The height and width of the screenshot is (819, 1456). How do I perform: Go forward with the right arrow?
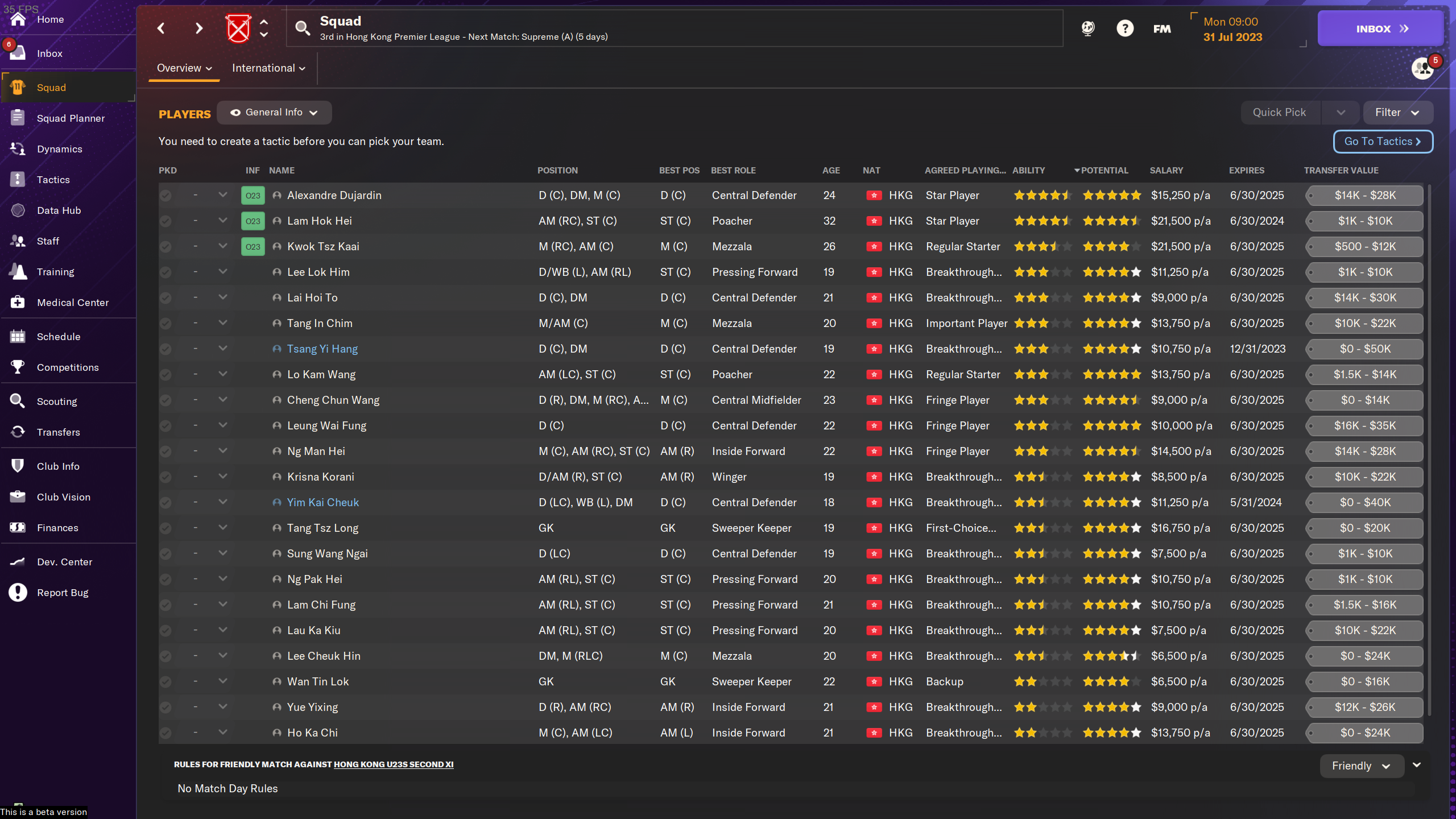198,28
